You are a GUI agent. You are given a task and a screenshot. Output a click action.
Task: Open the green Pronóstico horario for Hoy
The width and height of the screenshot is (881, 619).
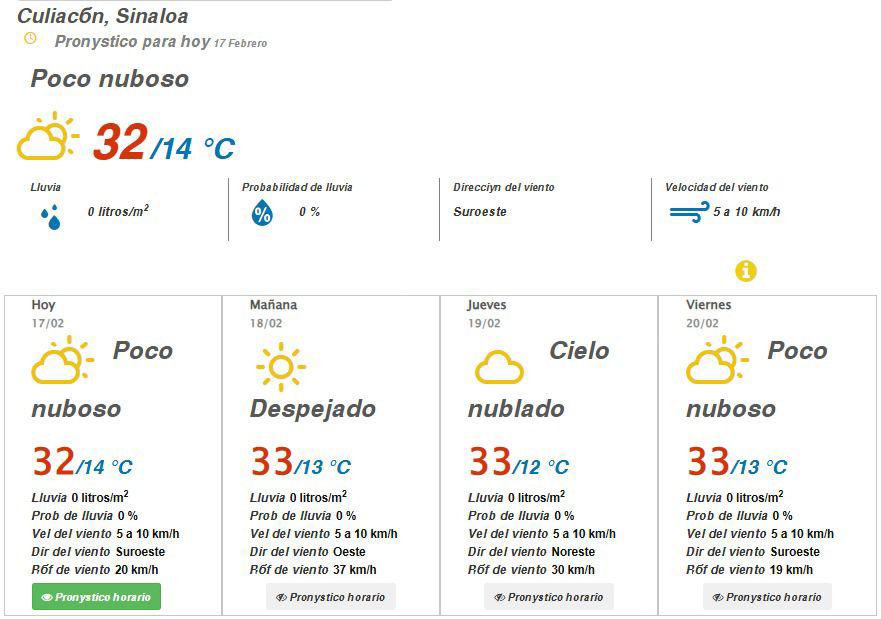pyautogui.click(x=95, y=596)
